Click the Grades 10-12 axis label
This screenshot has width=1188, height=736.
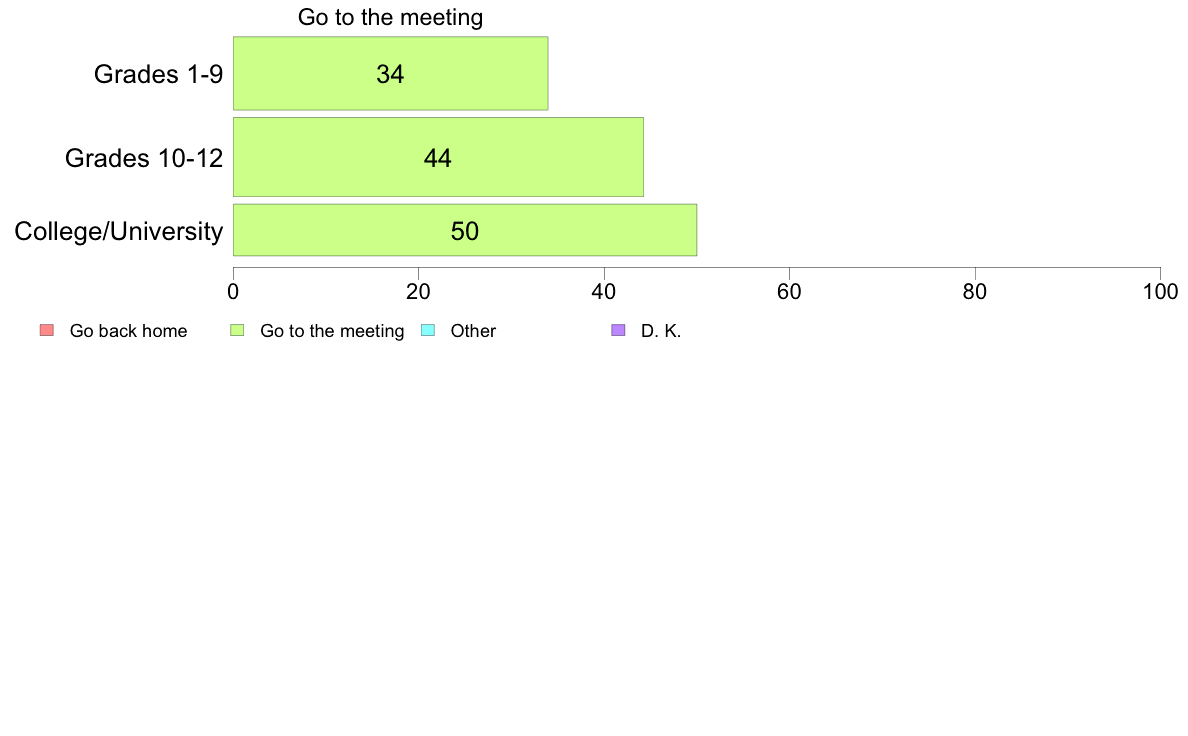[144, 158]
